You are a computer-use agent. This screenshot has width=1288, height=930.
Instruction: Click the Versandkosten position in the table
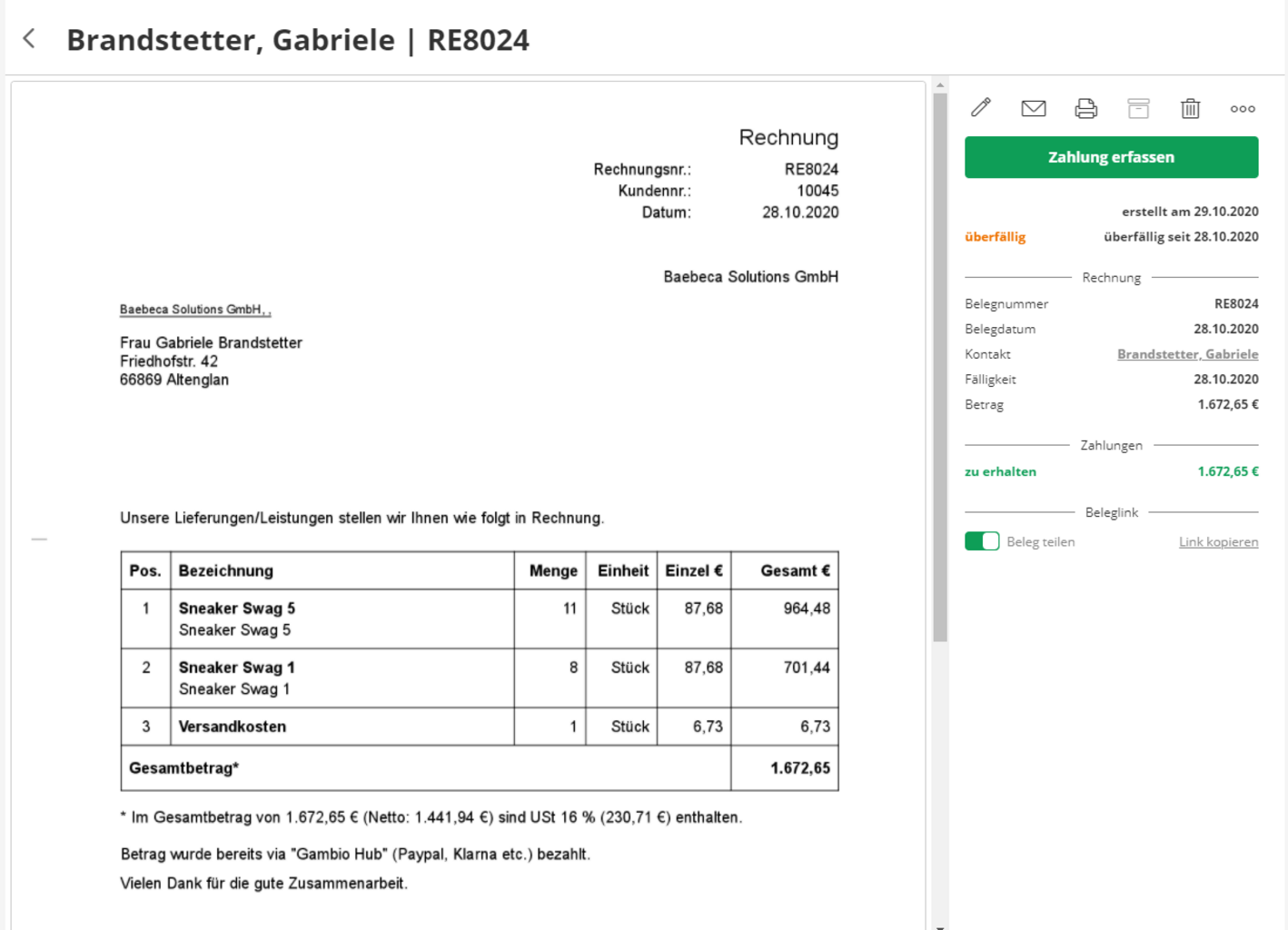(x=233, y=727)
